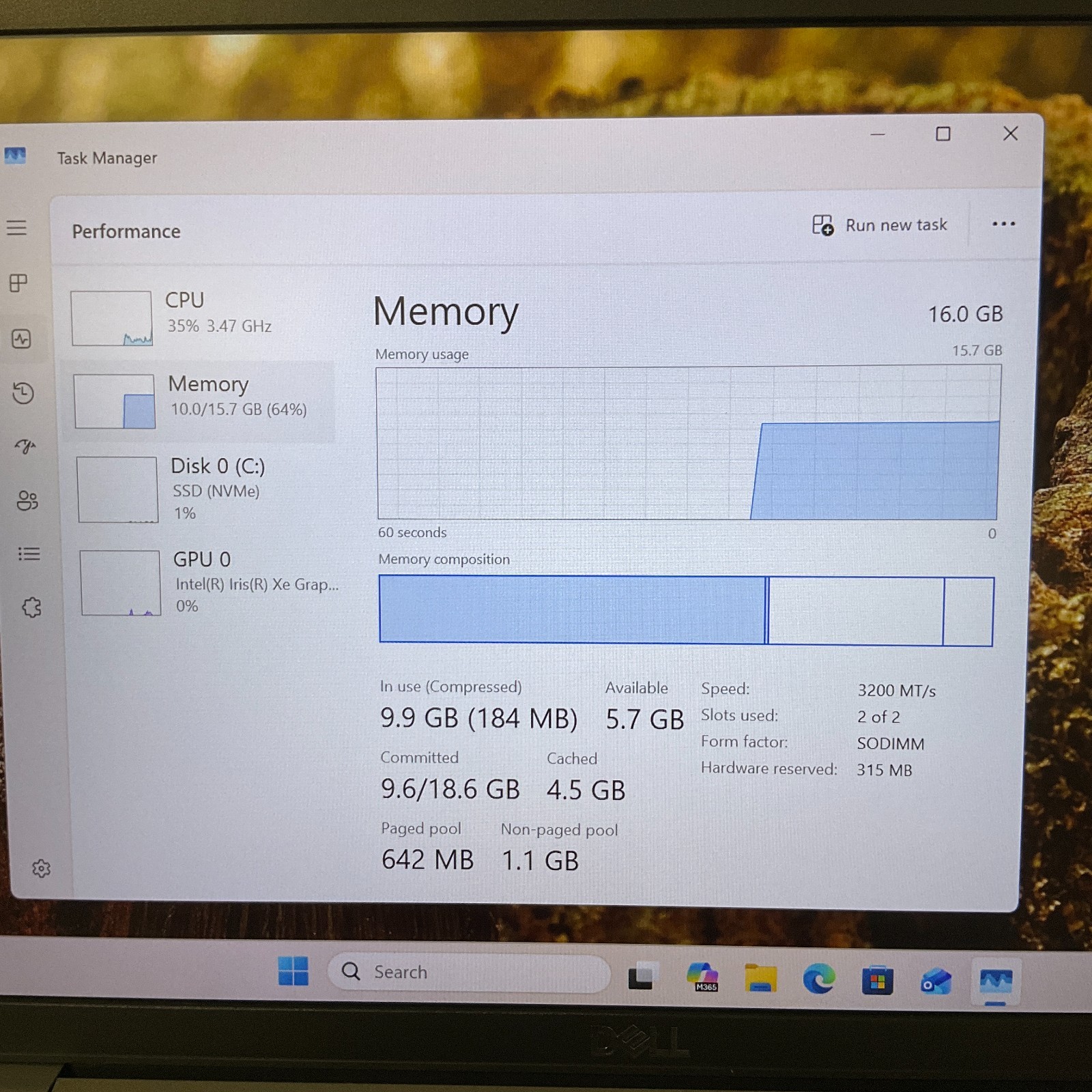Launch Microsoft Edge from the taskbar
1092x1092 pixels.
click(x=819, y=980)
